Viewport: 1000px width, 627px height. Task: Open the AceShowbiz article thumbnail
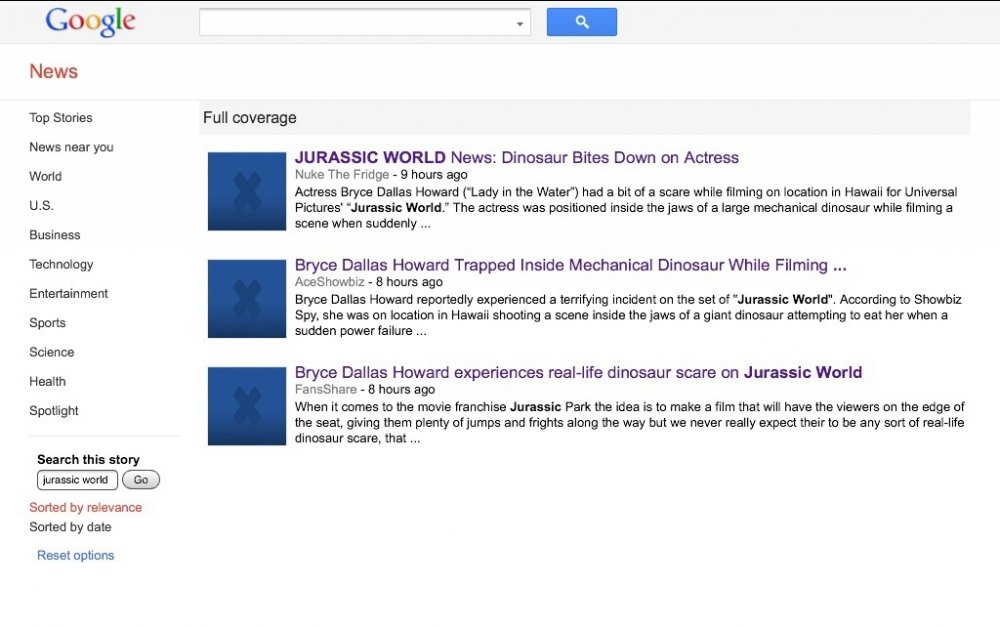(x=246, y=299)
